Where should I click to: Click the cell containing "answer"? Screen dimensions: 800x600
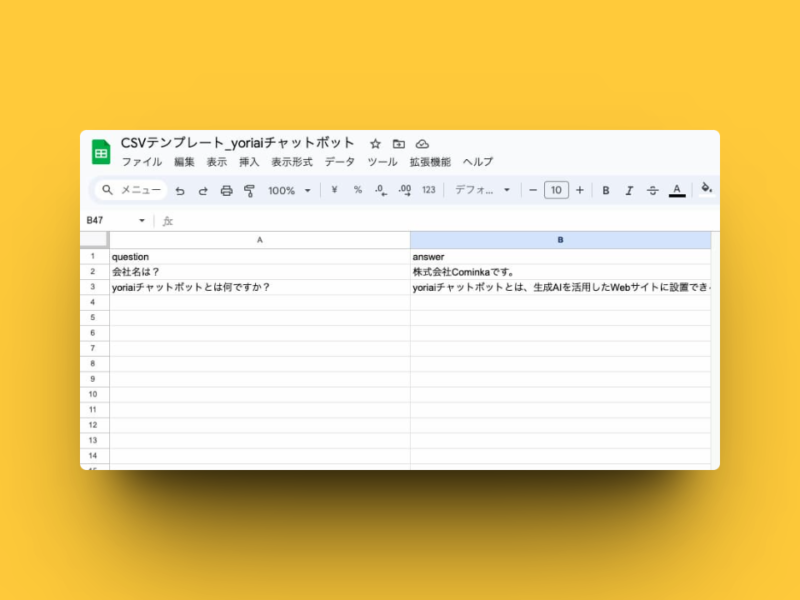tap(560, 256)
